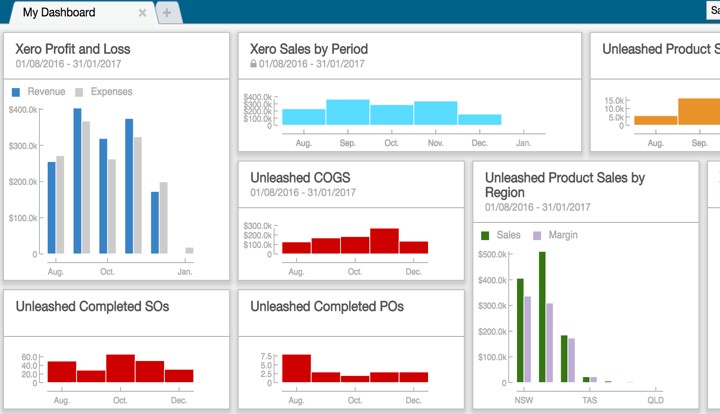
Task: Open Unleashed COGS widget title
Action: (300, 177)
